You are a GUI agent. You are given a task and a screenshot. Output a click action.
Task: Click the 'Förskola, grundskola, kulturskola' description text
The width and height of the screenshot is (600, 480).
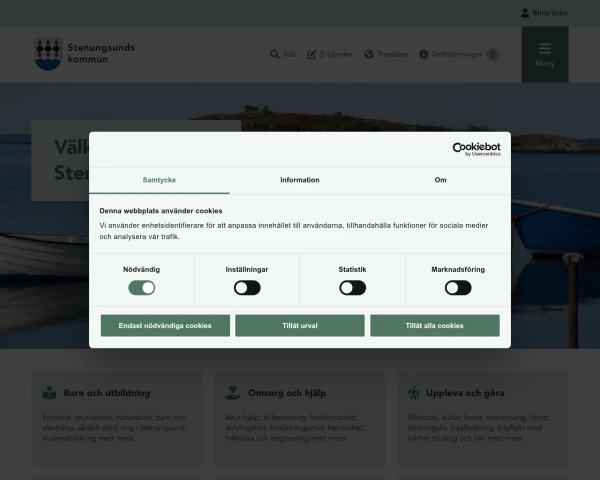pos(114,428)
